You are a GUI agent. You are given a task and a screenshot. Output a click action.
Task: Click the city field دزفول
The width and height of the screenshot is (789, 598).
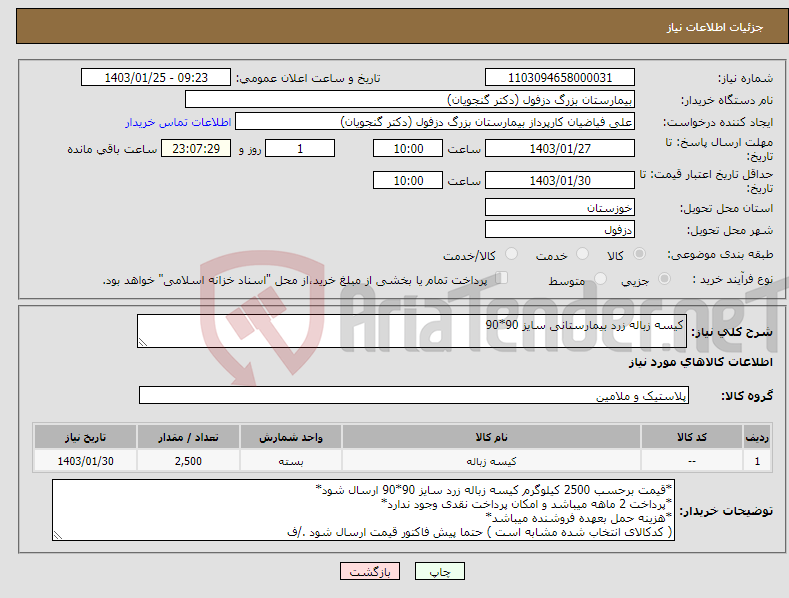coord(560,230)
